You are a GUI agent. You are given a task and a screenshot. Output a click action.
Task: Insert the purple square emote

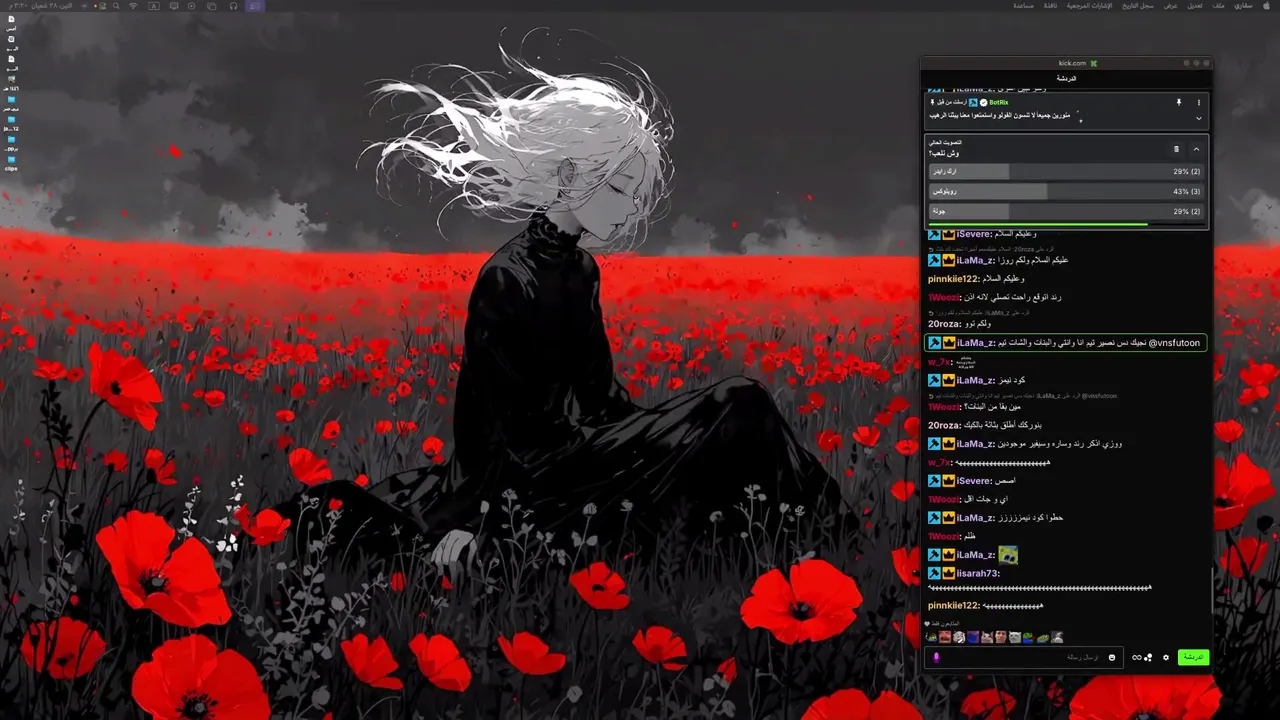pos(973,637)
